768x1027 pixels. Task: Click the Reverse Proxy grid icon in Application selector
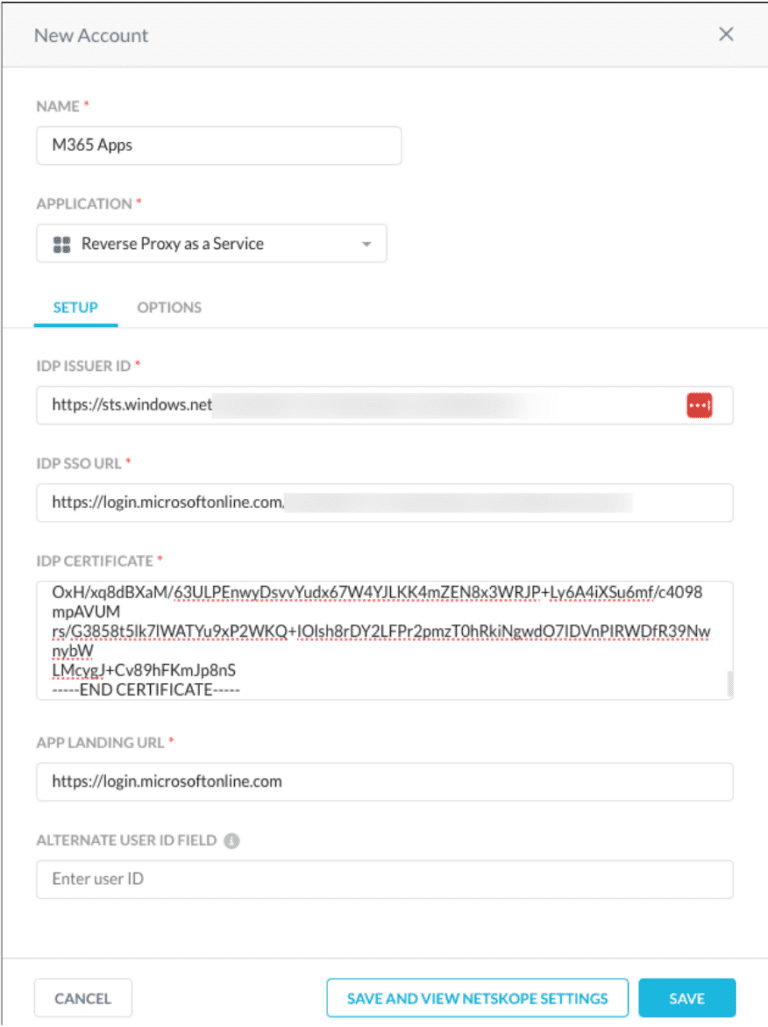click(59, 243)
